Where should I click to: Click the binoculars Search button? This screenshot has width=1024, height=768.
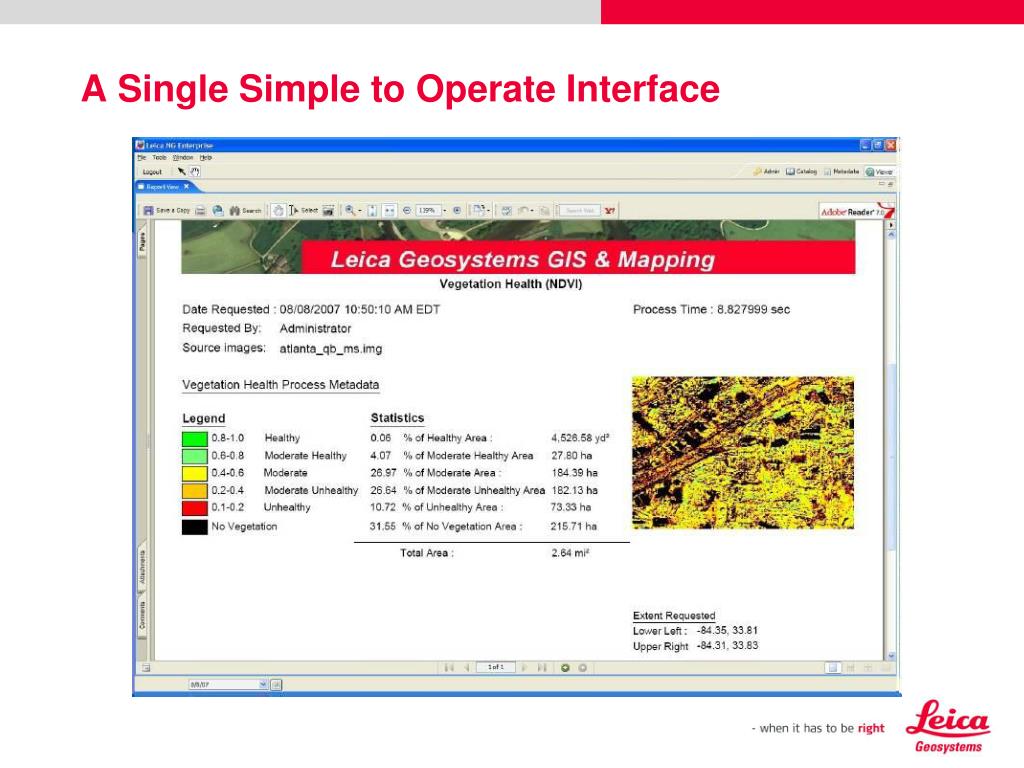(245, 210)
